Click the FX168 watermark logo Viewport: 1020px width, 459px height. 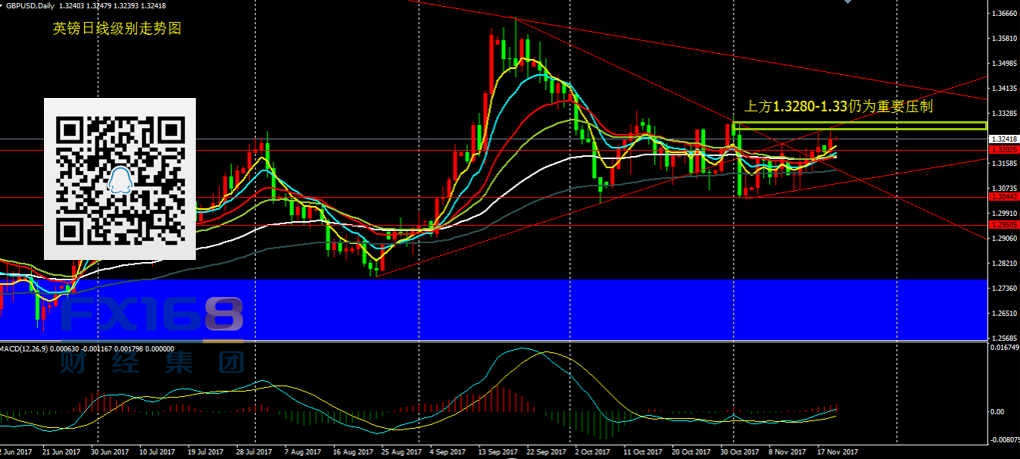pos(152,316)
